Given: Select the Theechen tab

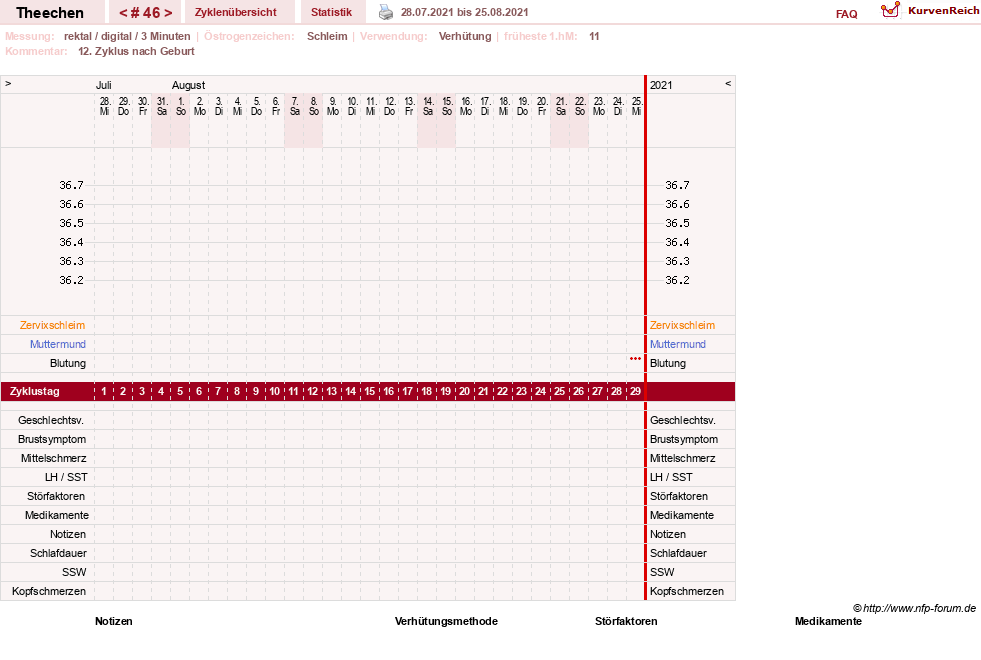Looking at the screenshot, I should [50, 13].
